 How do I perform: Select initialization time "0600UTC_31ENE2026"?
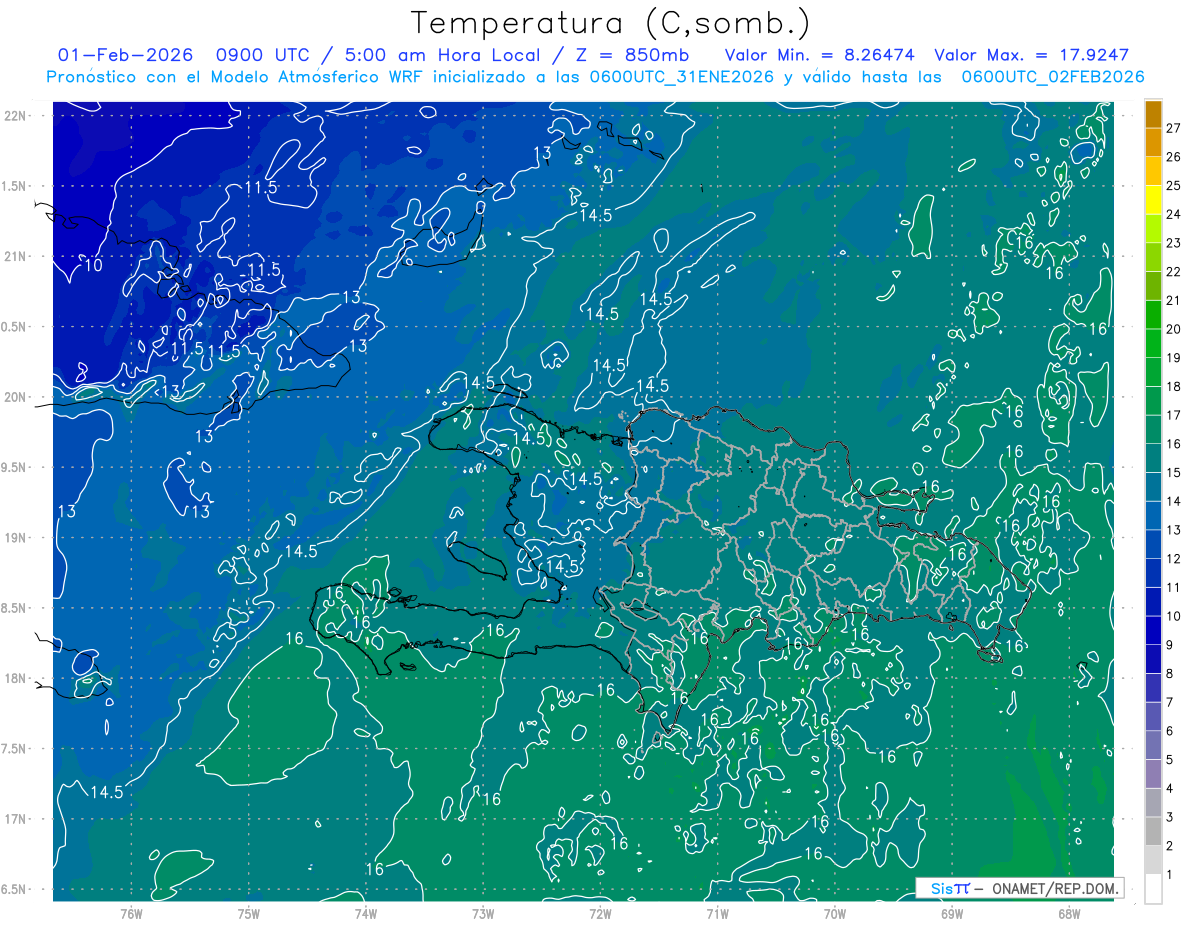coord(682,77)
